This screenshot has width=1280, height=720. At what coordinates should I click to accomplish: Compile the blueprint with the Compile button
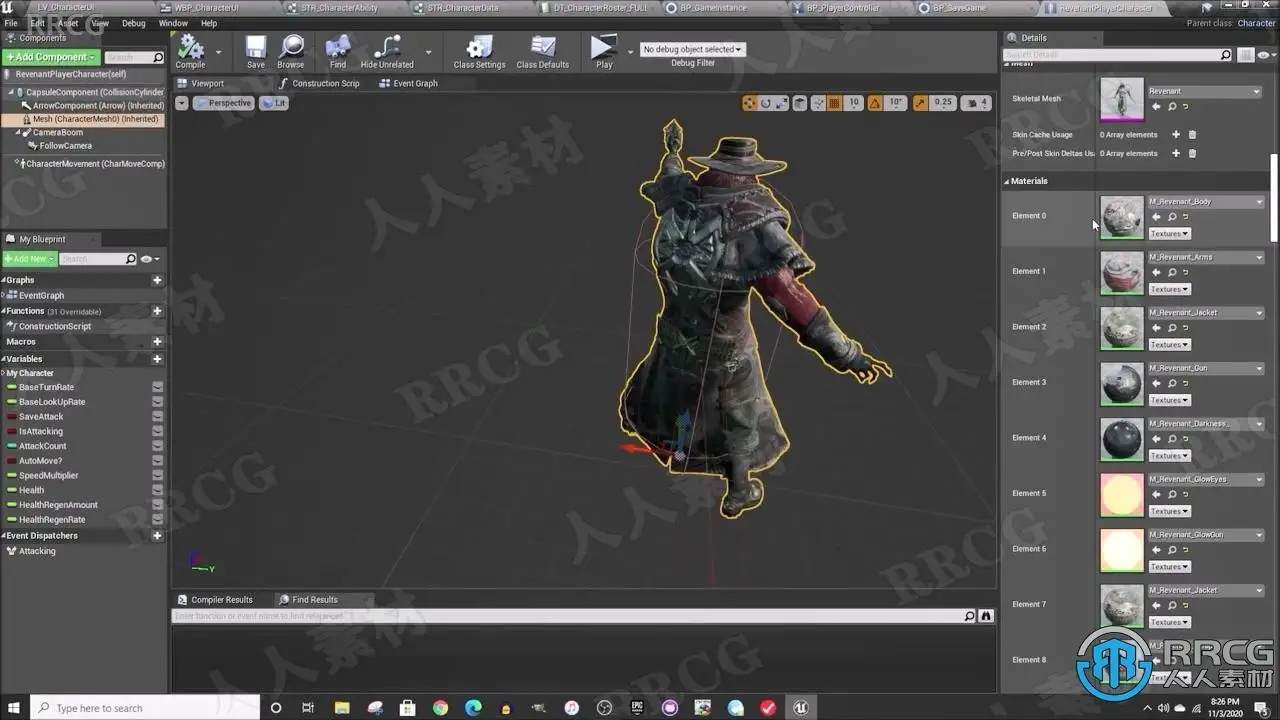pyautogui.click(x=190, y=51)
